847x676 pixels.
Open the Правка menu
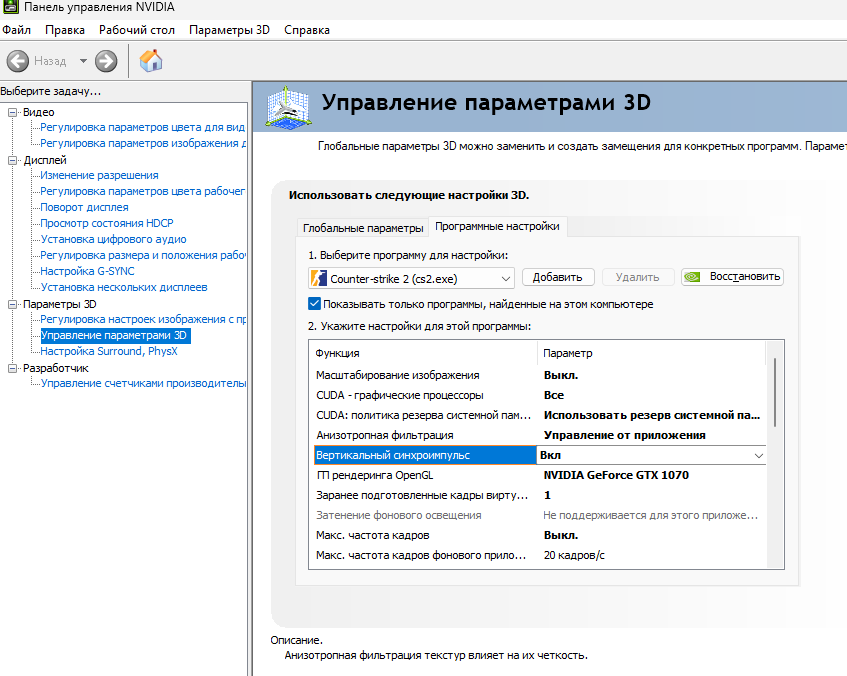pos(65,30)
